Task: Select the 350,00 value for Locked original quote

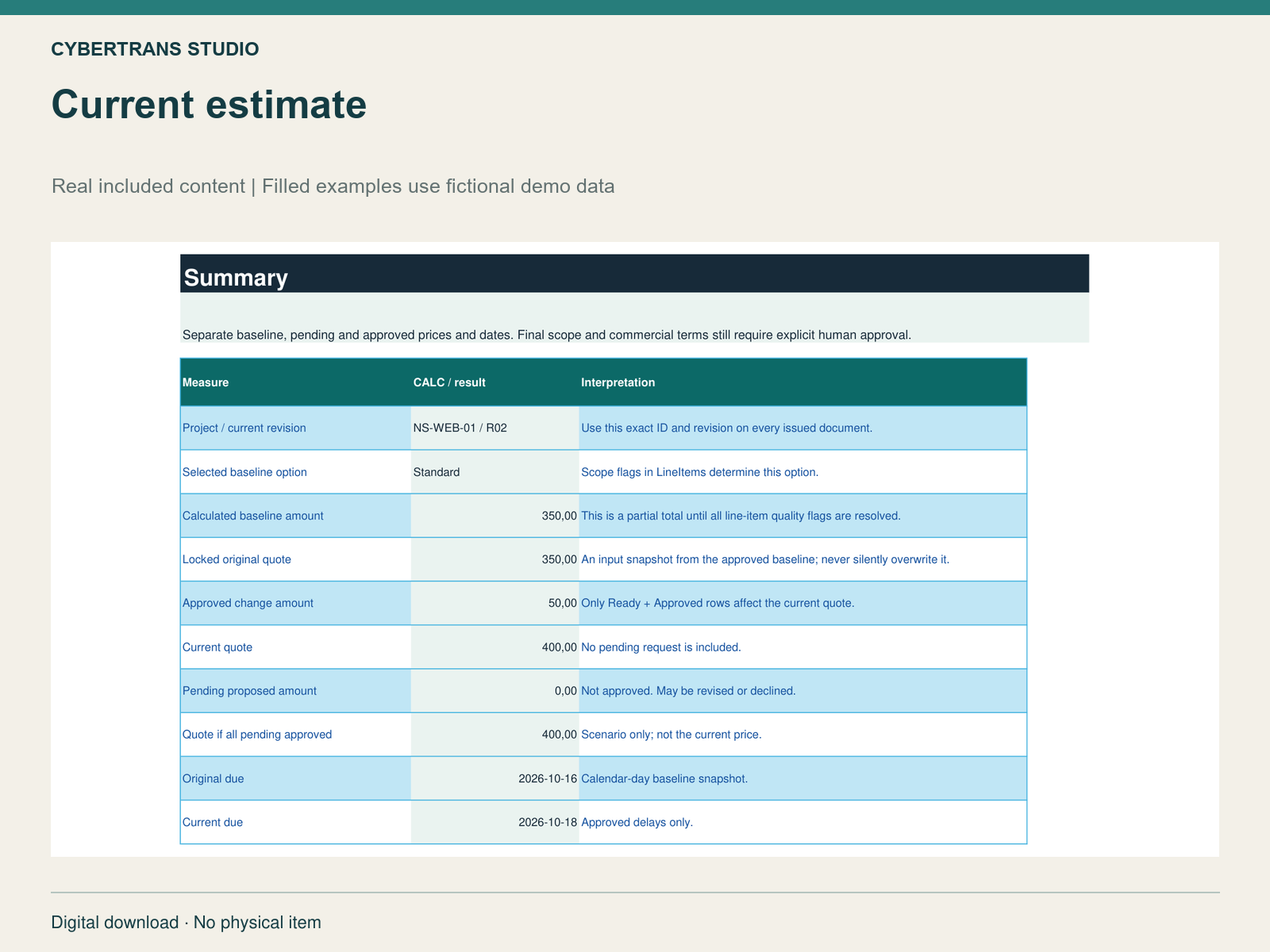Action: coord(495,559)
